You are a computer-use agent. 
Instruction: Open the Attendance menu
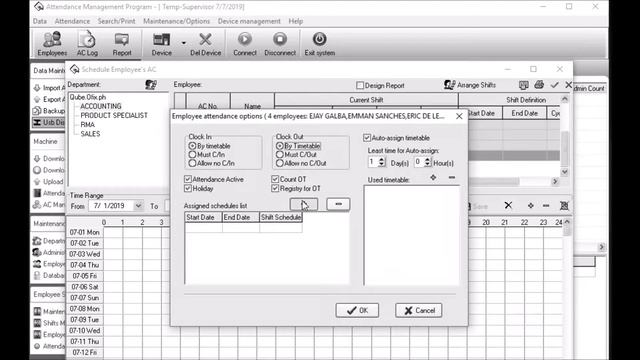(x=72, y=21)
